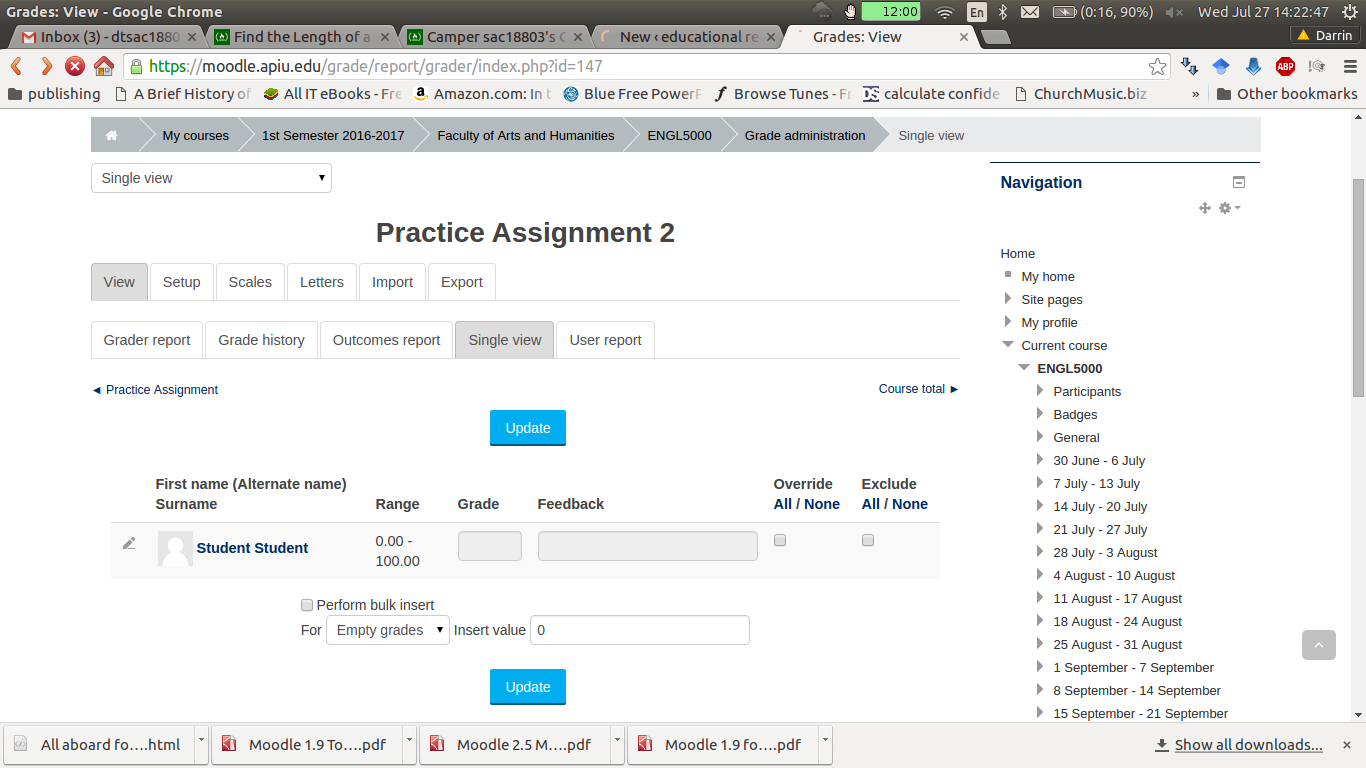Open the Single view dropdown
Image resolution: width=1366 pixels, height=768 pixels.
point(210,177)
